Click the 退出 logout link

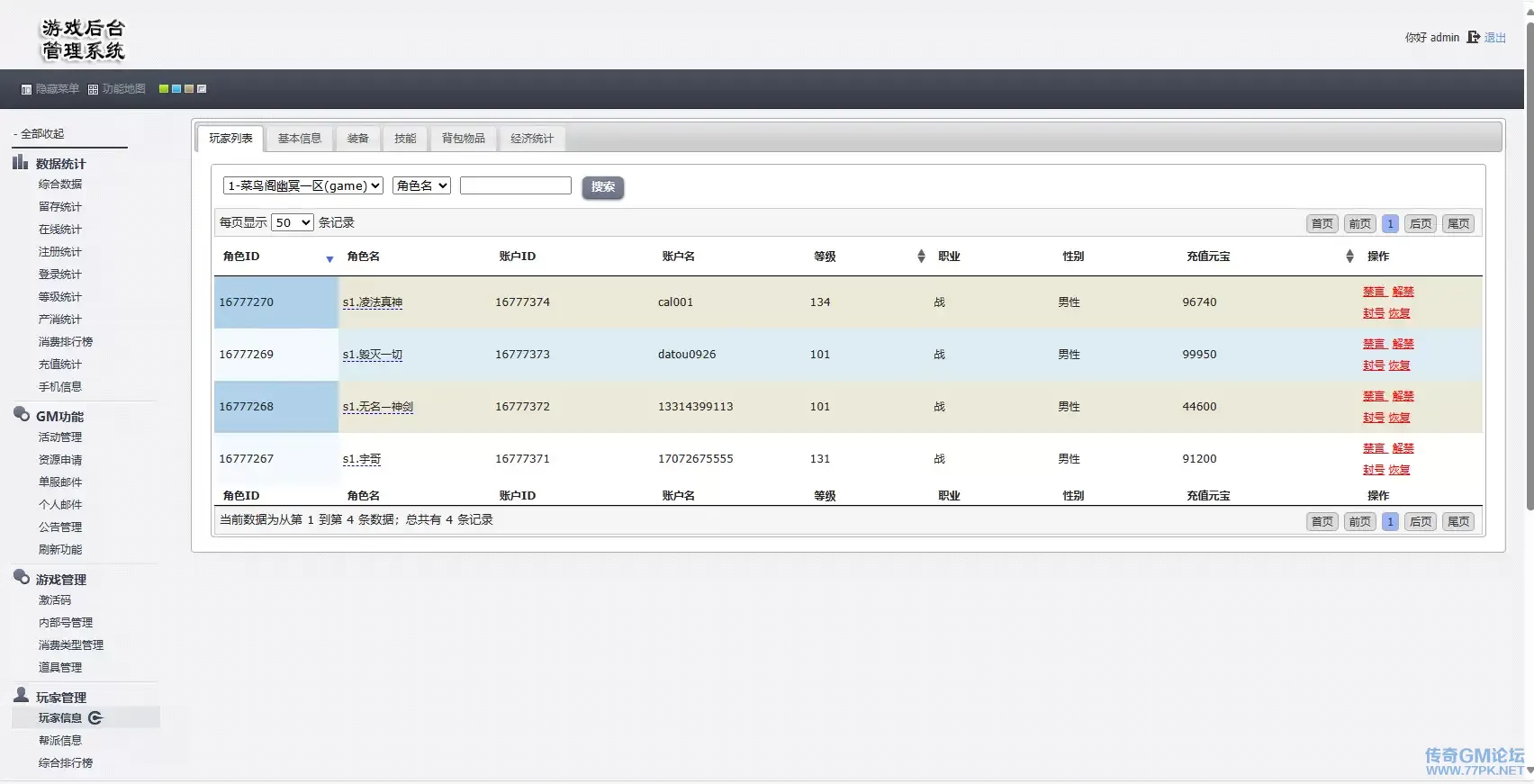[x=1495, y=38]
